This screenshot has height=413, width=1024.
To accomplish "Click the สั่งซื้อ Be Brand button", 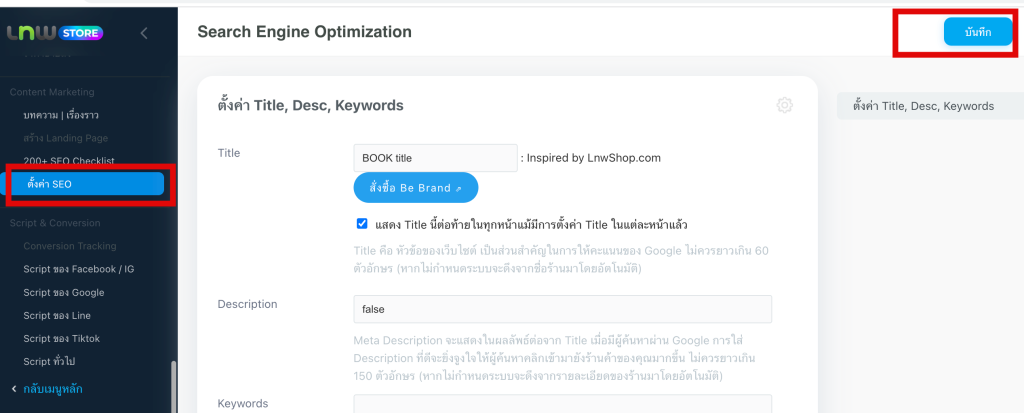I will (415, 187).
